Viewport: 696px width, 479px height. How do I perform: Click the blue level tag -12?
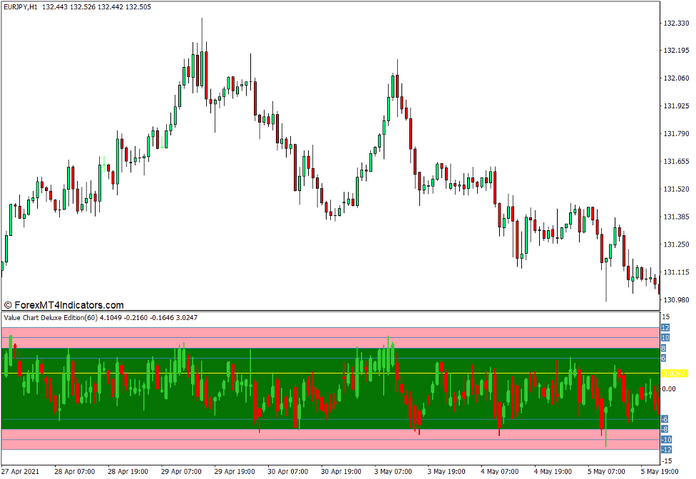pos(666,450)
